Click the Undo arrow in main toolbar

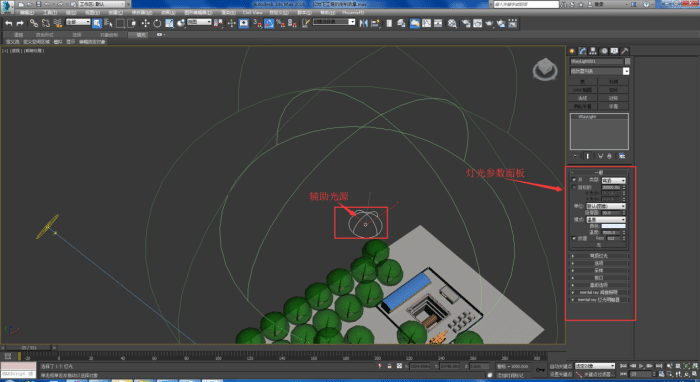[8, 23]
